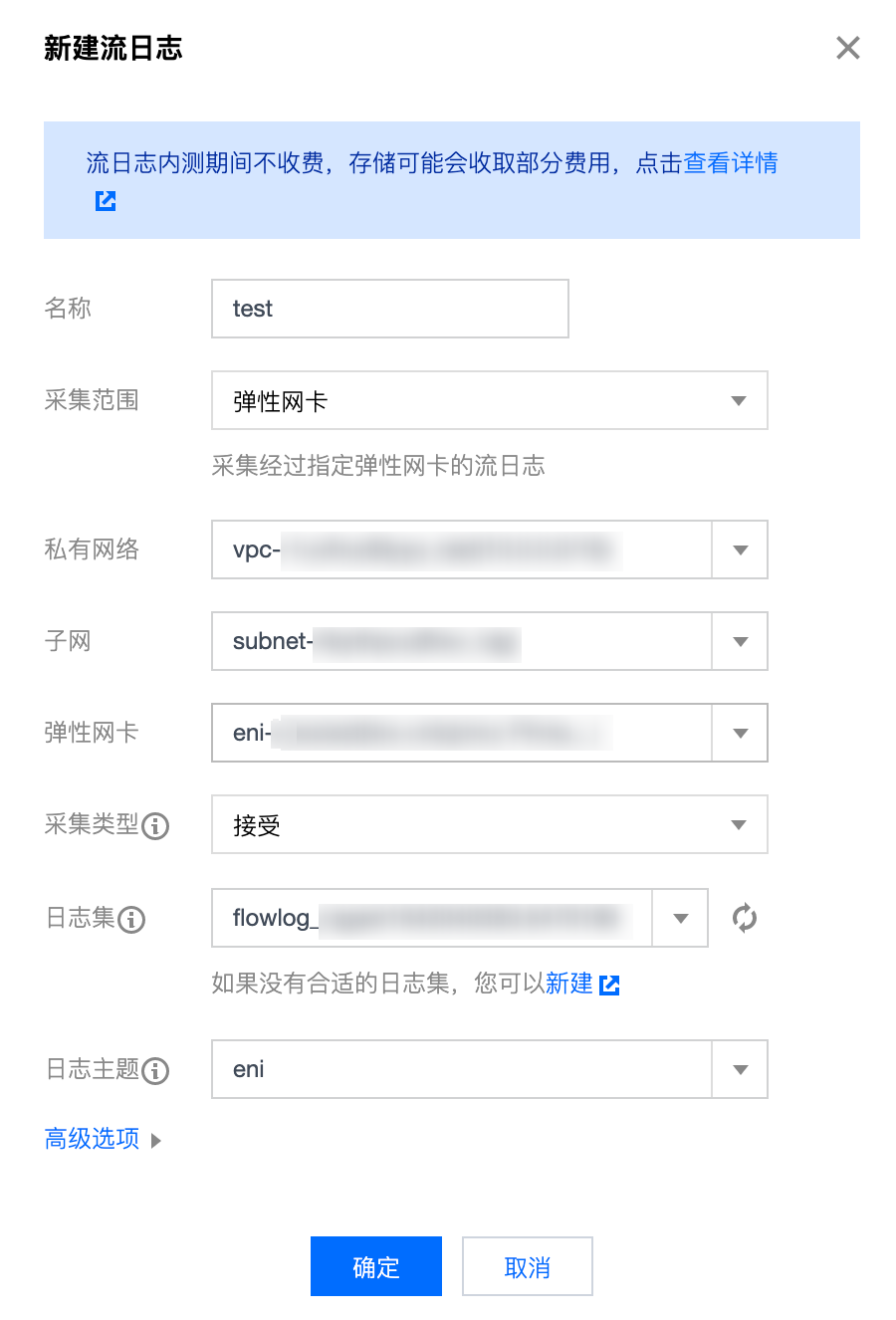Screen dimensions: 896x1320
Task: Click the external link icon after 新建
Action: (610, 986)
